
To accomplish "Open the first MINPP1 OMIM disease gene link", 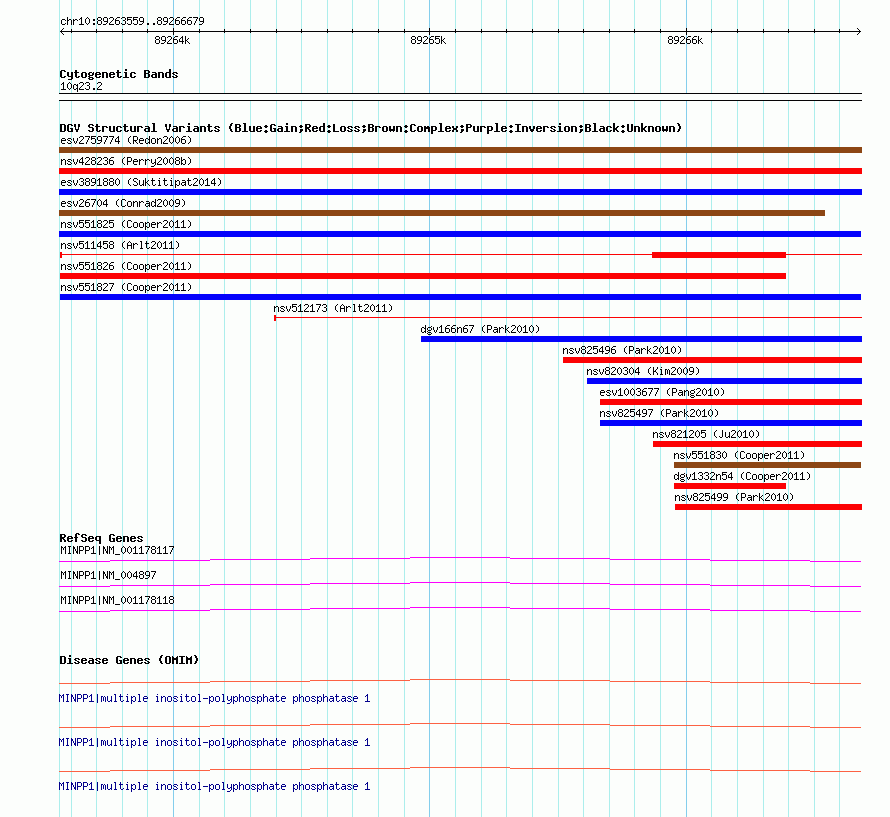I will [x=214, y=698].
